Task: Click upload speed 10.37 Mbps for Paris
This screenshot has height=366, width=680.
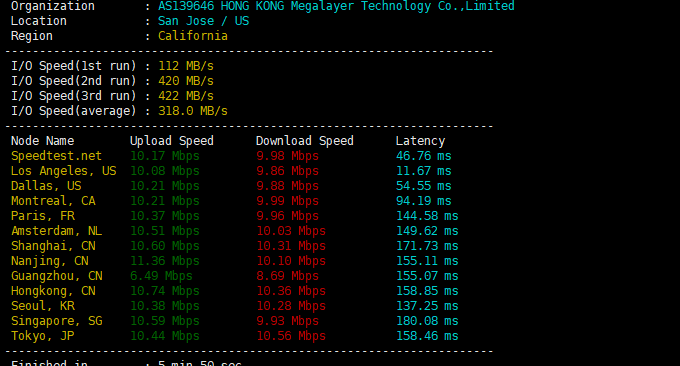Action: (165, 216)
